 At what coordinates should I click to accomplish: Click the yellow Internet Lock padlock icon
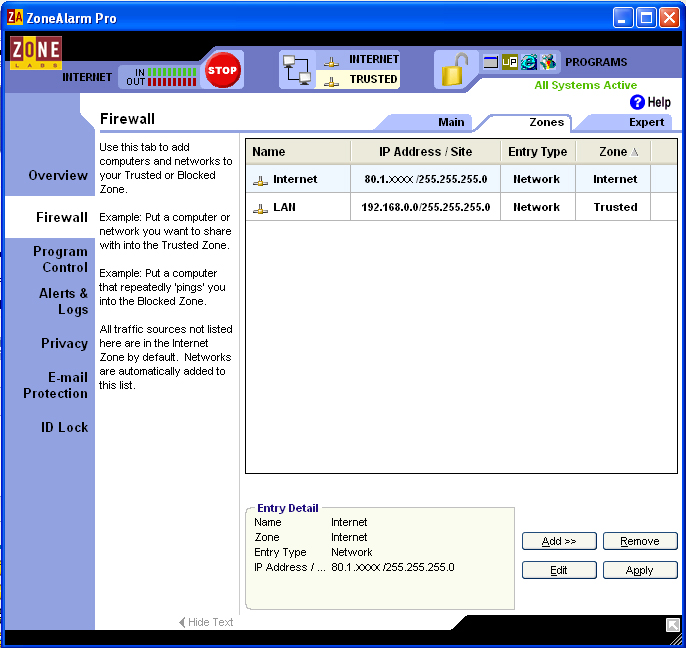(454, 70)
